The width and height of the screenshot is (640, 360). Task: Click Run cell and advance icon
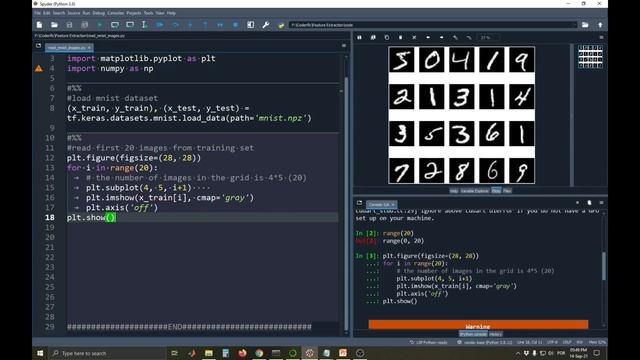(130, 25)
